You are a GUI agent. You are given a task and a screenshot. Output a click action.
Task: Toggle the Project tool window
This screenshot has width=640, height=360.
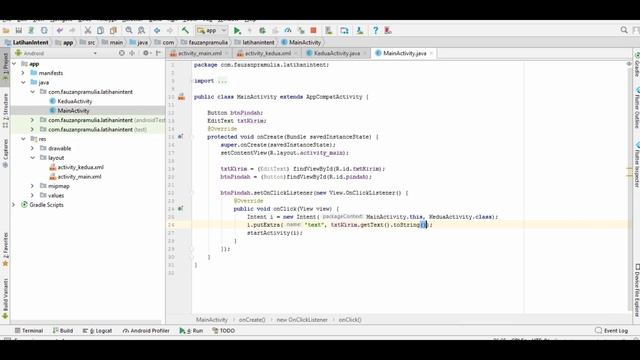pos(5,67)
